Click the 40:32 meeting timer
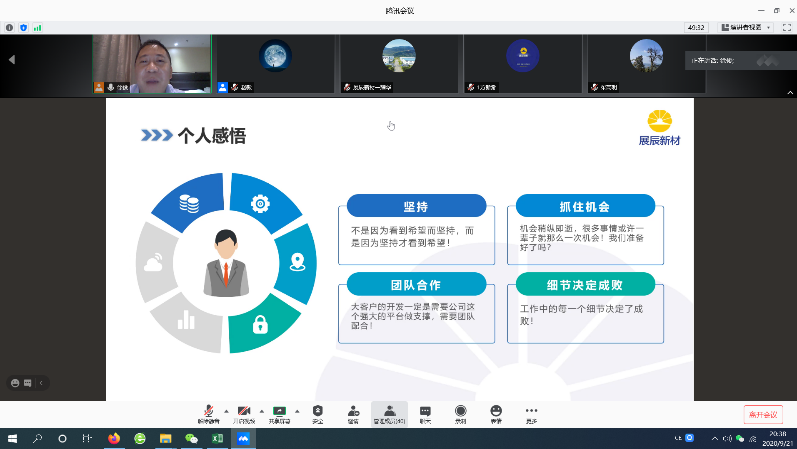Viewport: 797px width, 449px height. point(696,27)
